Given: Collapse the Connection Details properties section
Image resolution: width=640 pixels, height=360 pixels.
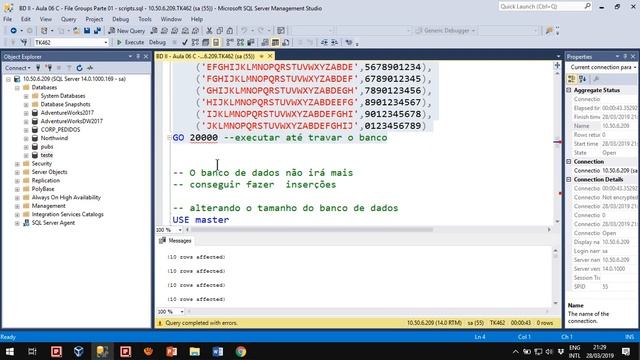Looking at the screenshot, I should [569, 180].
